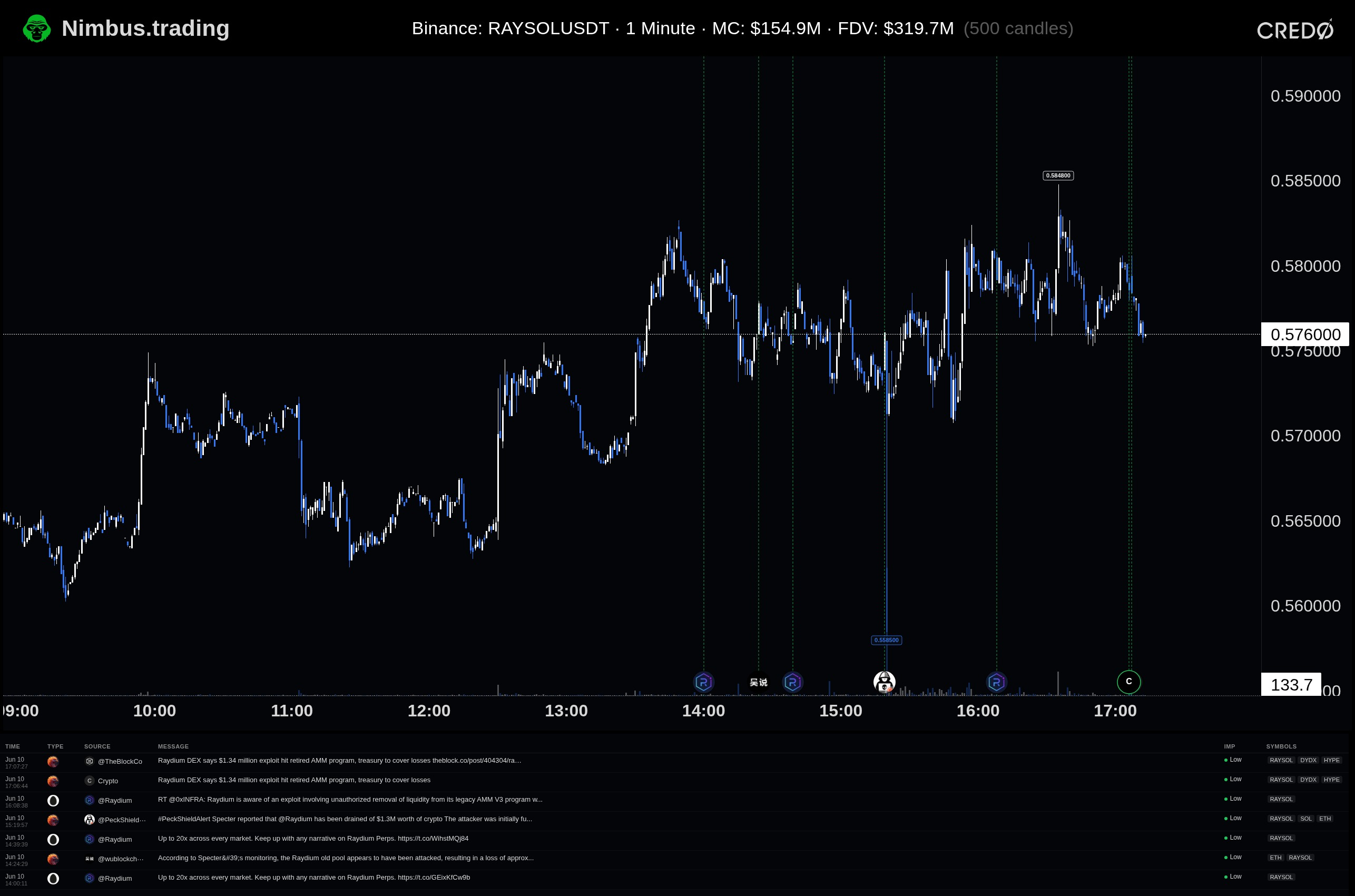Select the ETH tag in the PeckShield row

1325,819
